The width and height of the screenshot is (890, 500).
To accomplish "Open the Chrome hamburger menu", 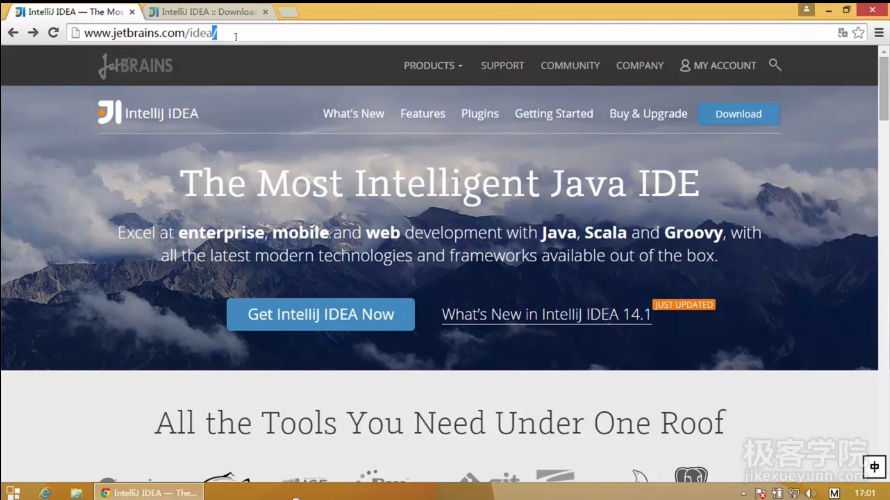I will click(x=879, y=33).
